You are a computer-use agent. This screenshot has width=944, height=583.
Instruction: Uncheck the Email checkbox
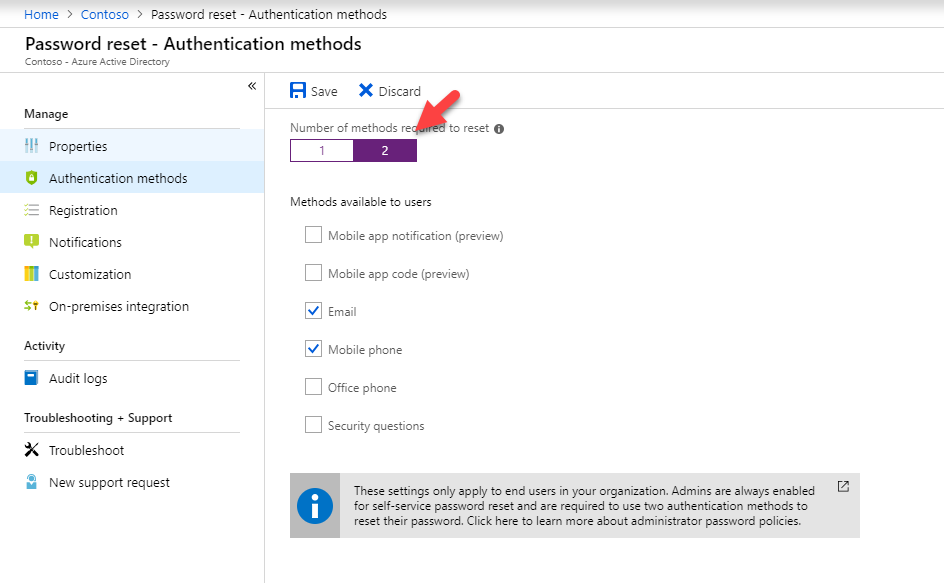coord(313,311)
